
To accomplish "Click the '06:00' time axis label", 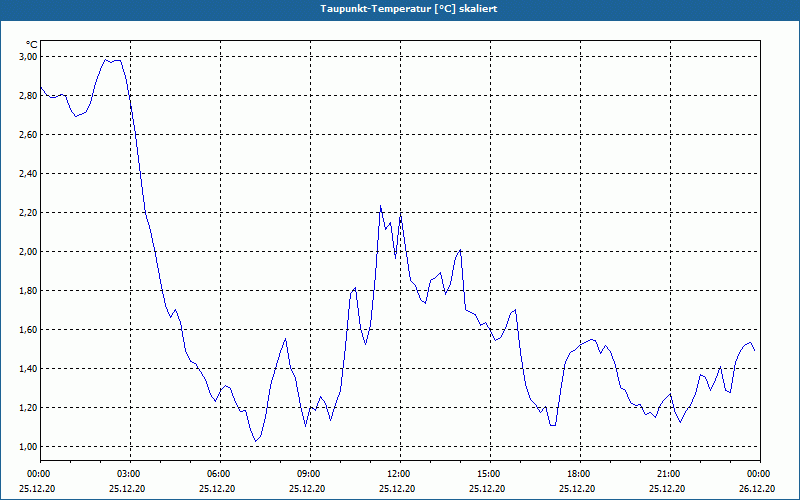I will click(x=220, y=474).
